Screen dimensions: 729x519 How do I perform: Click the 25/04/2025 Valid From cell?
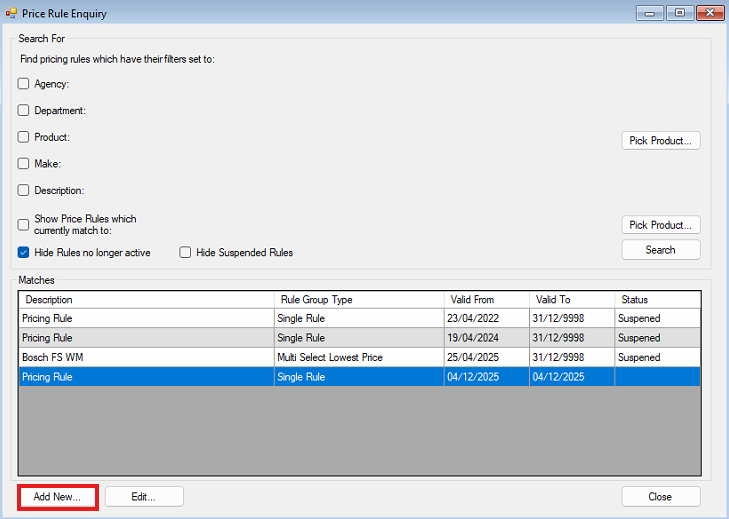[487, 357]
